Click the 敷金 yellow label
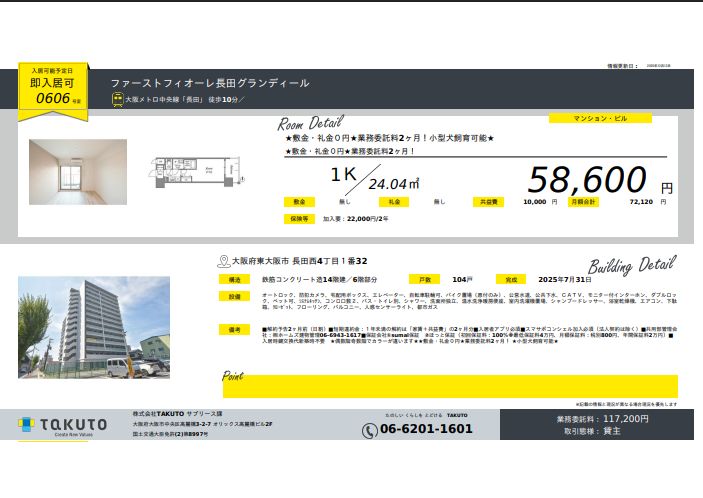Screen dimensions: 703x498 (x=298, y=201)
